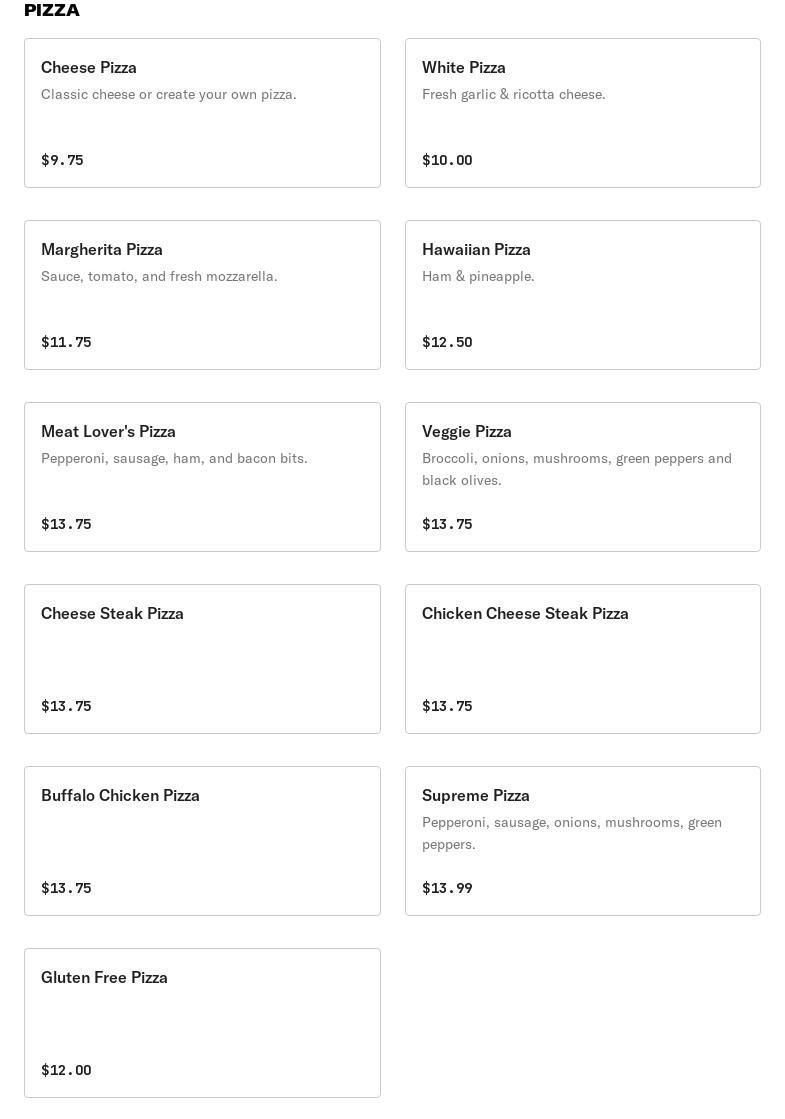
Task: Click the $13.99 Supreme Pizza price
Action: [x=447, y=888]
